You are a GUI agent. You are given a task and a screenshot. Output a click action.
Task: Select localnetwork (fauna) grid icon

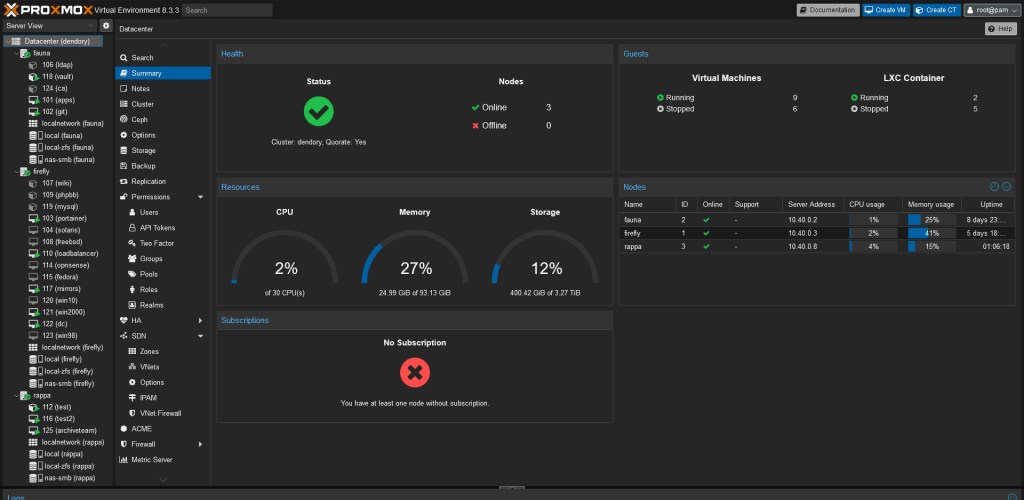pyautogui.click(x=33, y=124)
